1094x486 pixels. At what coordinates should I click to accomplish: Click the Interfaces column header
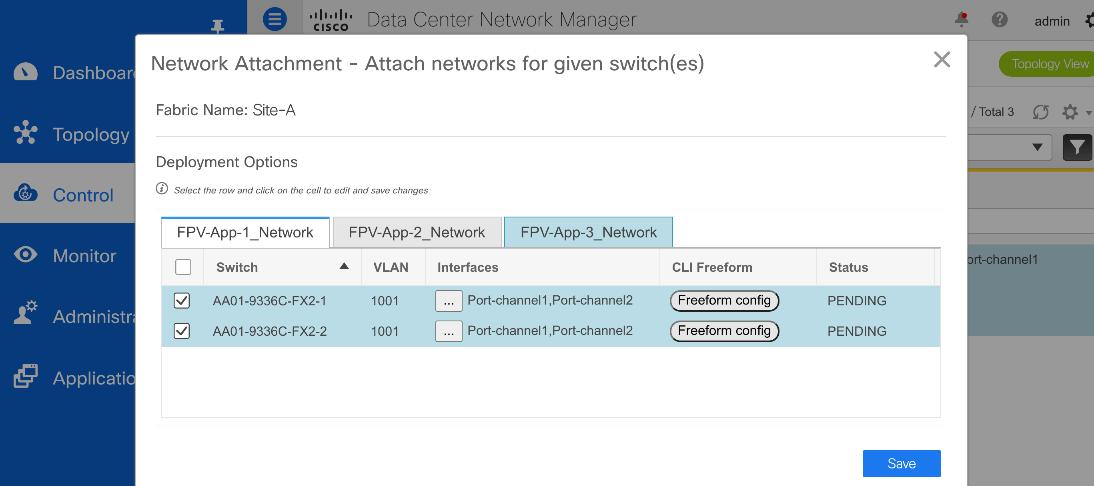[x=467, y=267]
